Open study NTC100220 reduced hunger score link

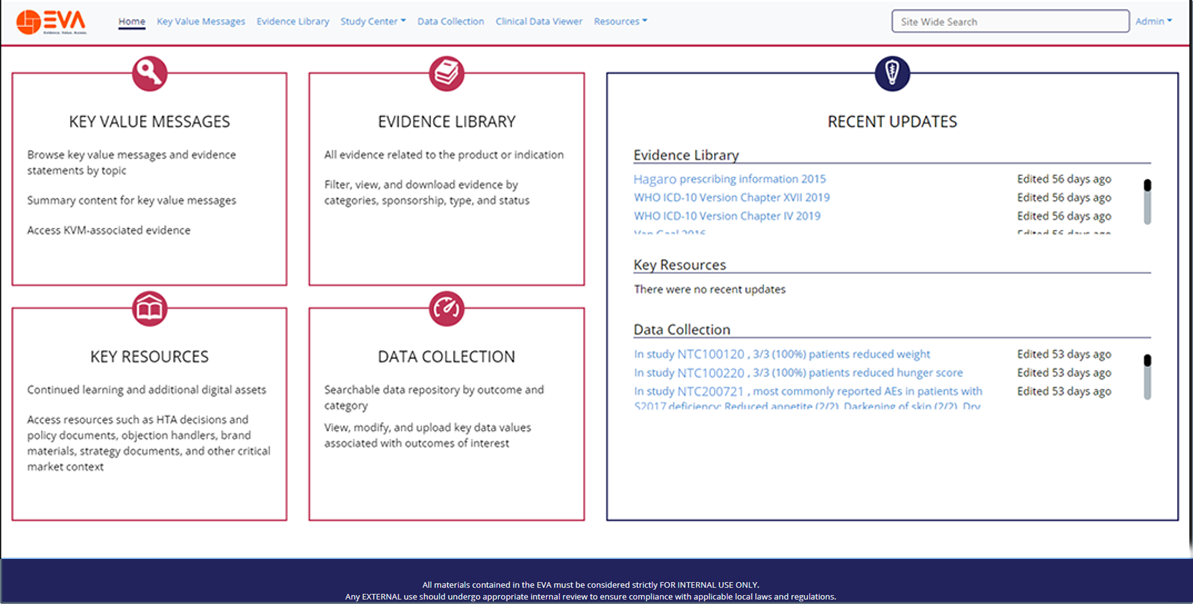tap(798, 372)
